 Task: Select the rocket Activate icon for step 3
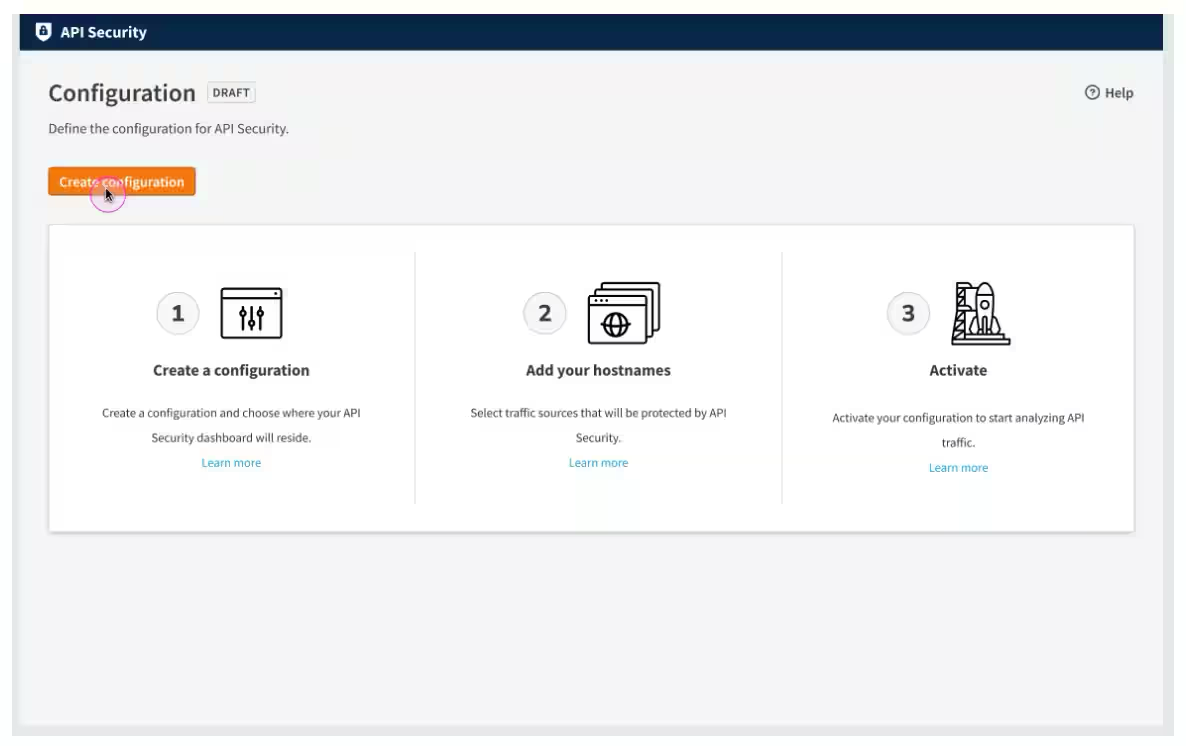click(x=978, y=311)
